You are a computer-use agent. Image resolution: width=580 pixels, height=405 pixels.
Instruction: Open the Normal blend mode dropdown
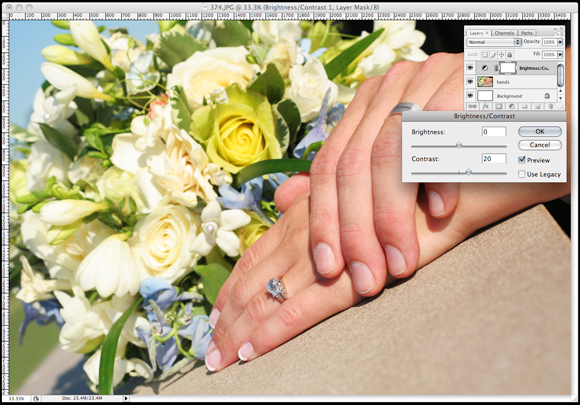pos(493,42)
